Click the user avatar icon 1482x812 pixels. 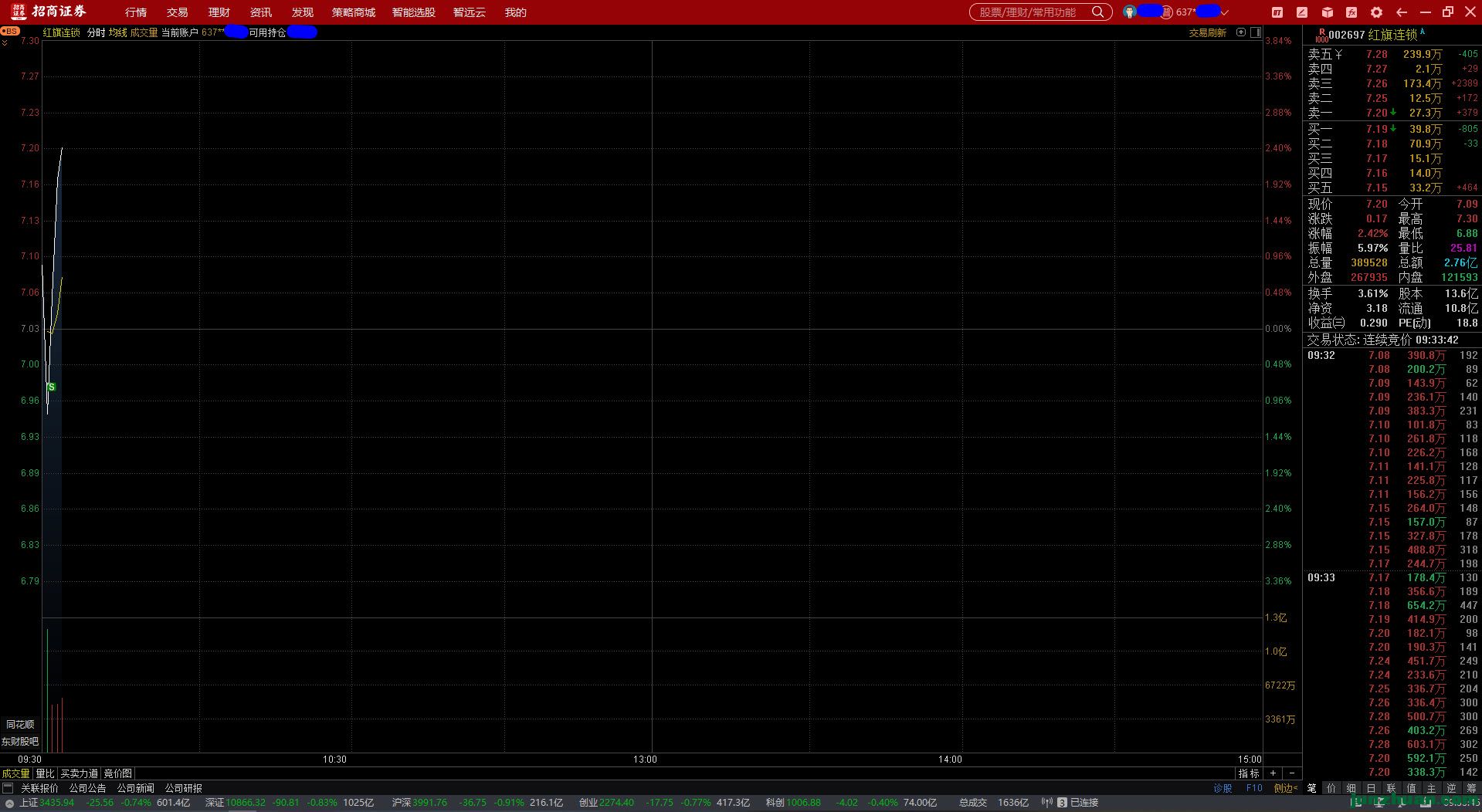(x=1130, y=12)
